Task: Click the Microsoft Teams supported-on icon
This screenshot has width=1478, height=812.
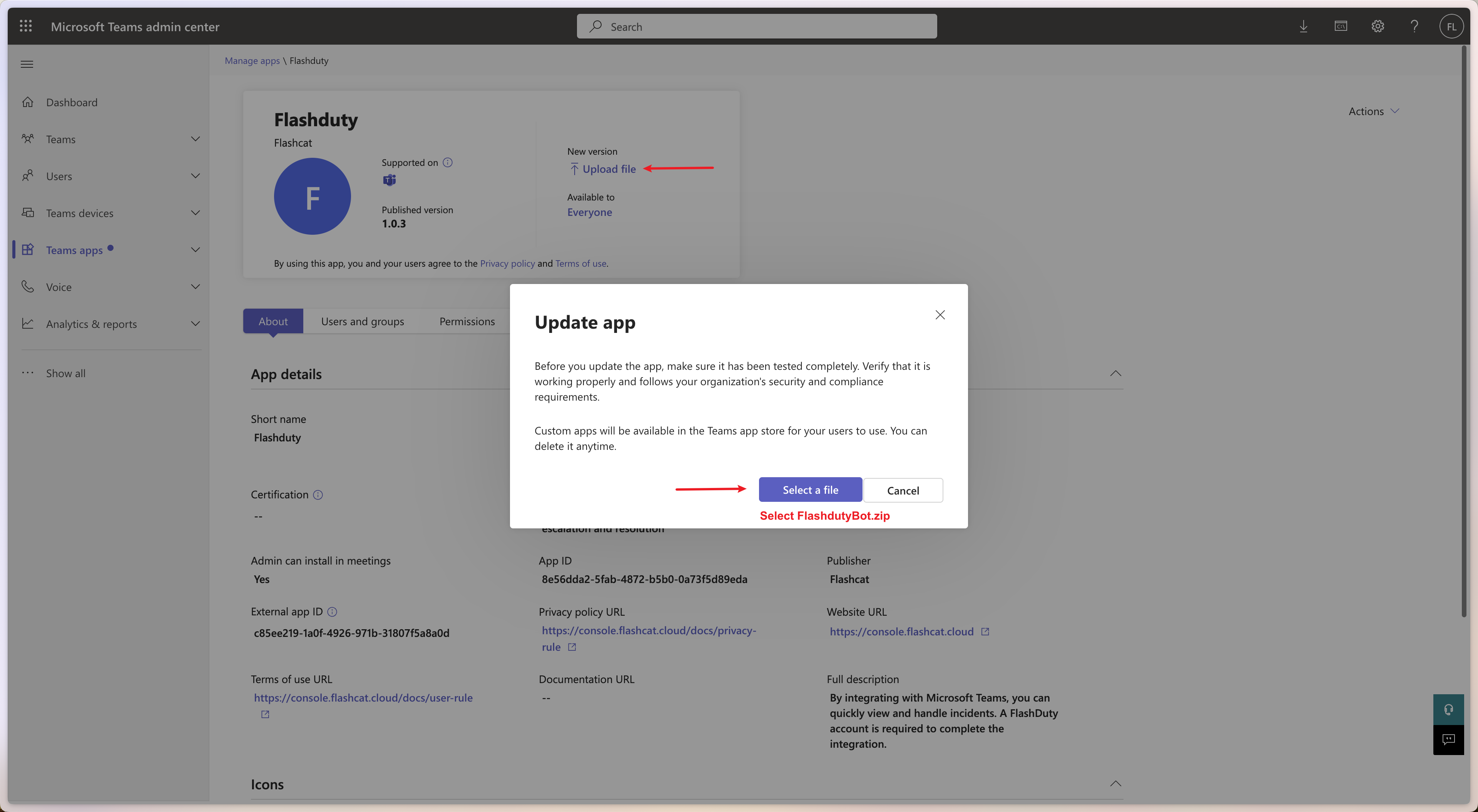Action: pyautogui.click(x=389, y=180)
